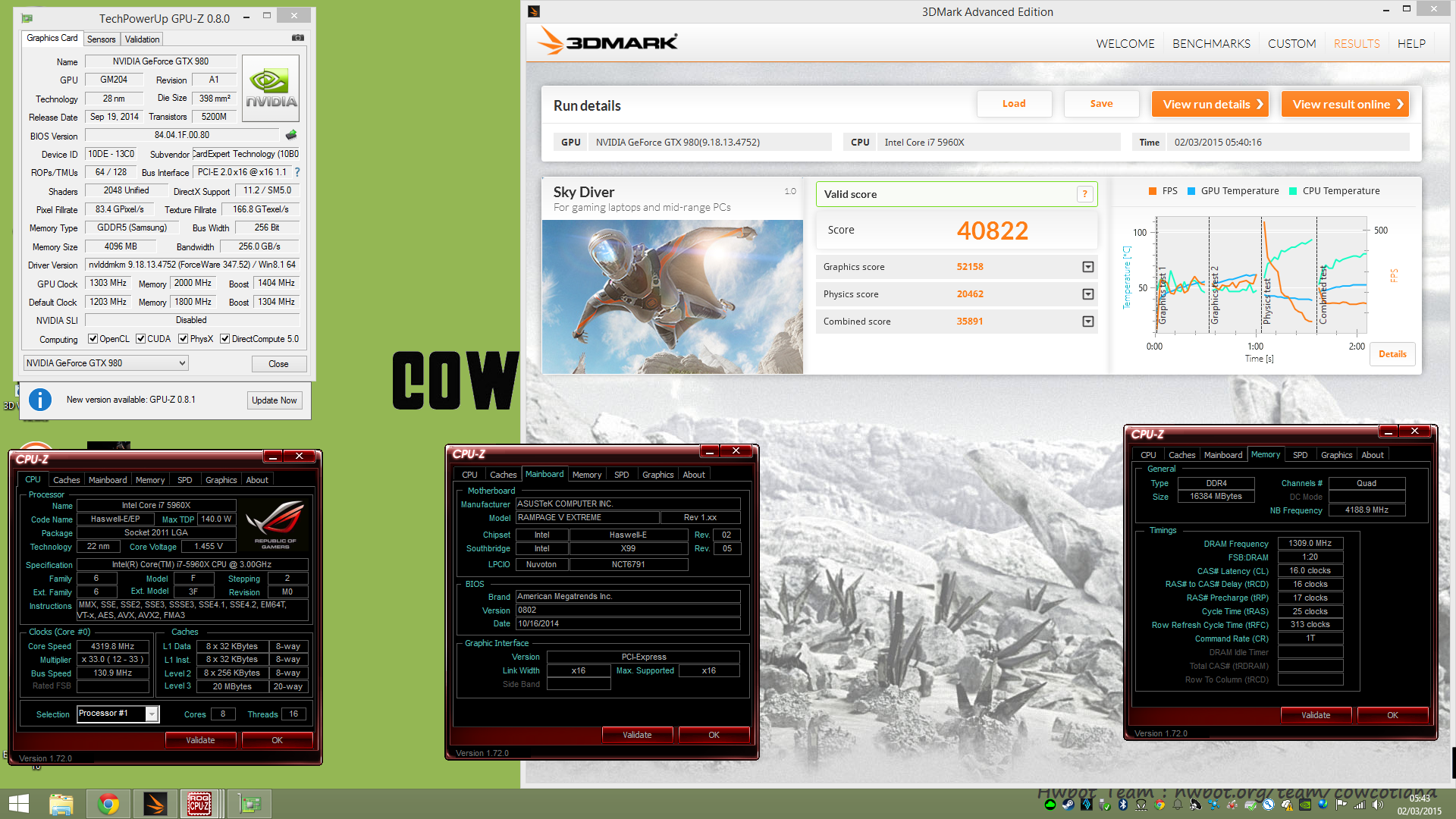Go to the CUSTOM section in 3DMark
This screenshot has width=1456, height=819.
1291,43
